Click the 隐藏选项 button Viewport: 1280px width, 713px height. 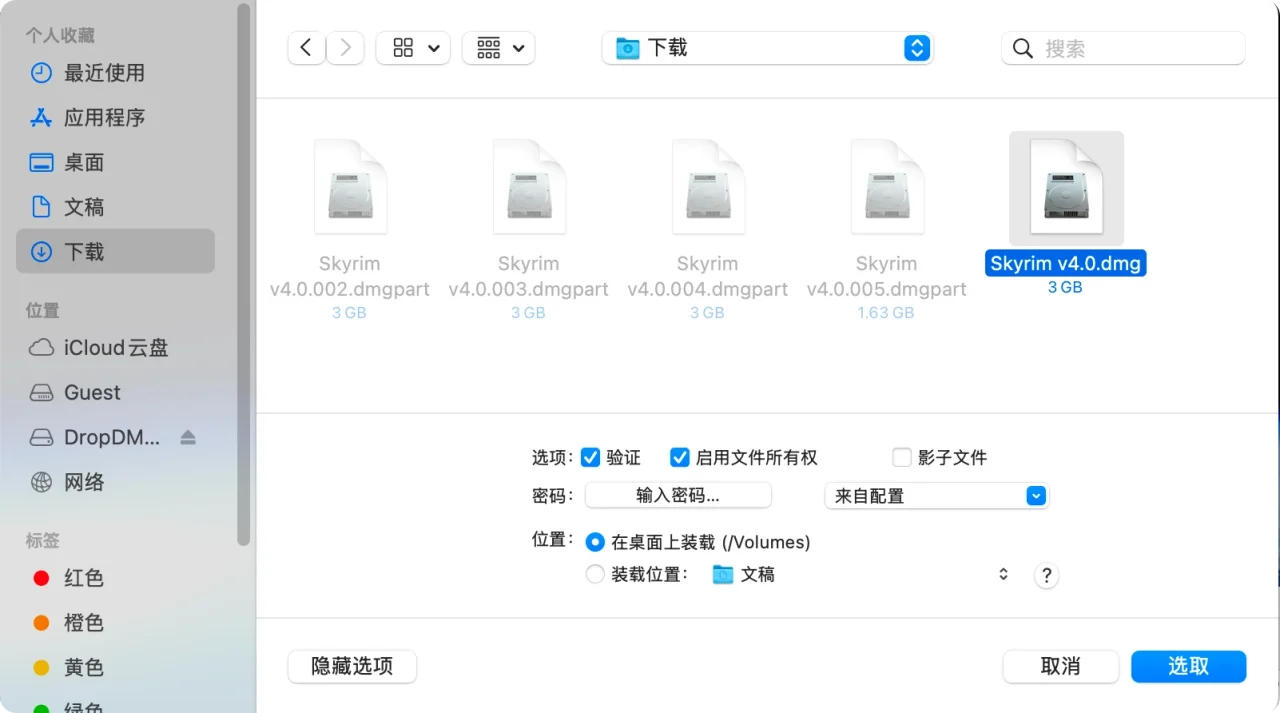tap(352, 666)
